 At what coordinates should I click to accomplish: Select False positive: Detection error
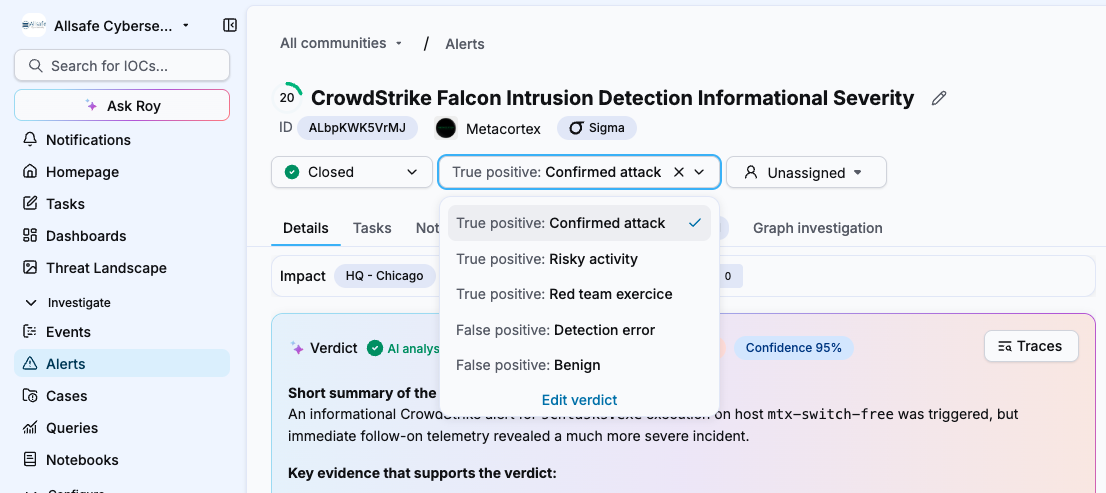coord(579,330)
